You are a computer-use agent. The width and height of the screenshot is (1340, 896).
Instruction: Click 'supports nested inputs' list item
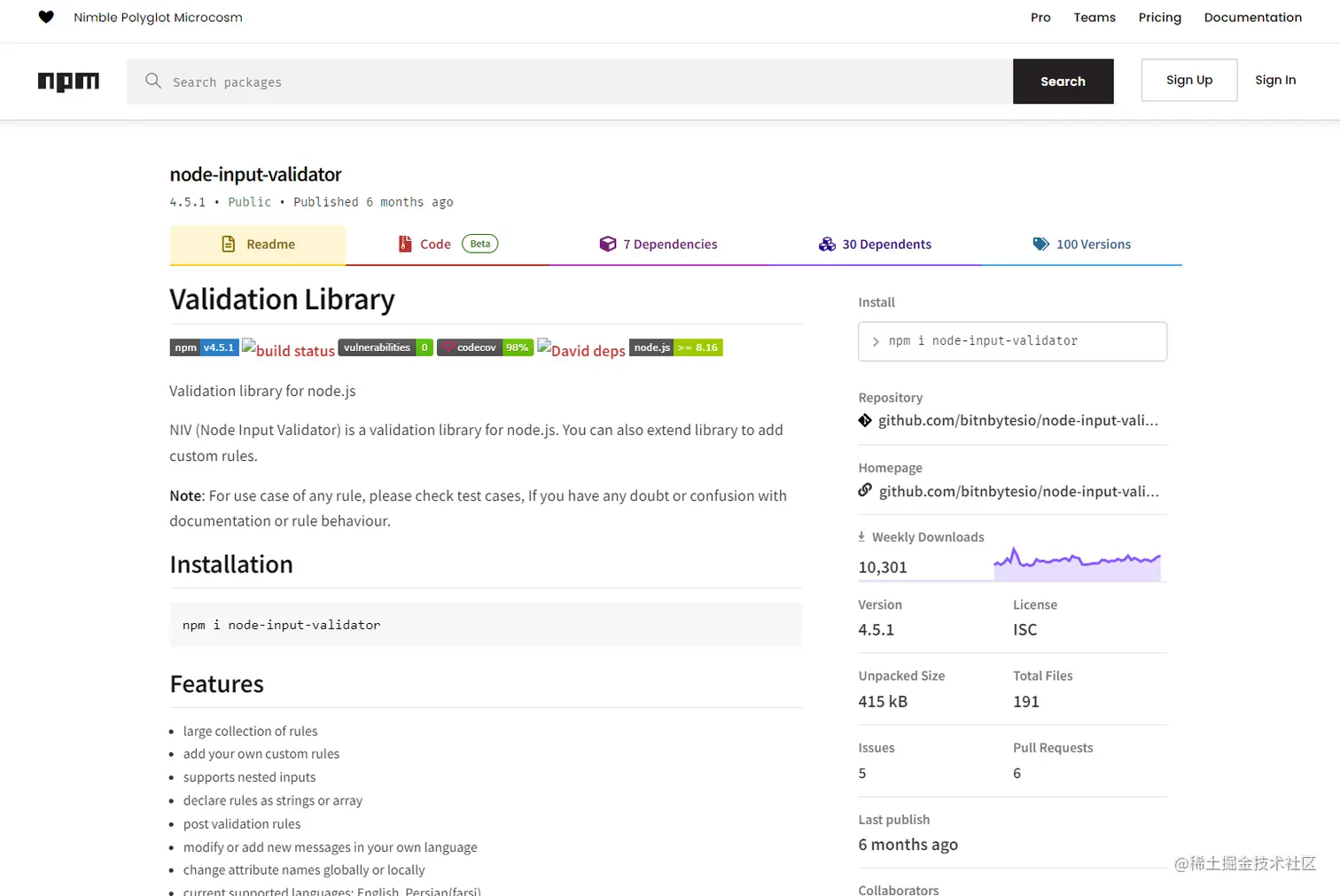249,777
